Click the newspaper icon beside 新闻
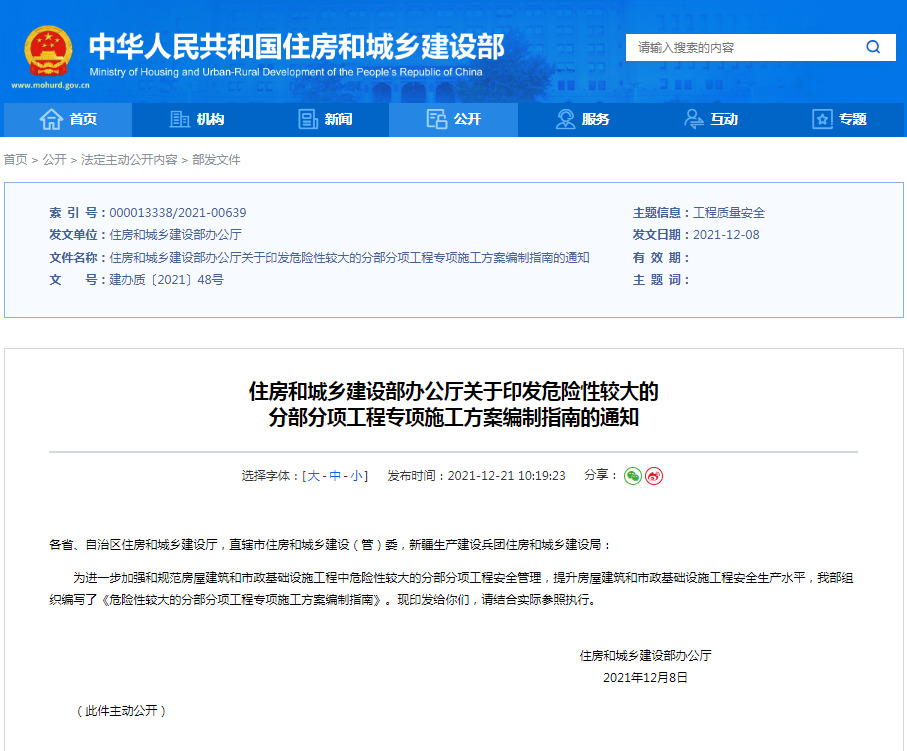The image size is (907, 751). 308,119
